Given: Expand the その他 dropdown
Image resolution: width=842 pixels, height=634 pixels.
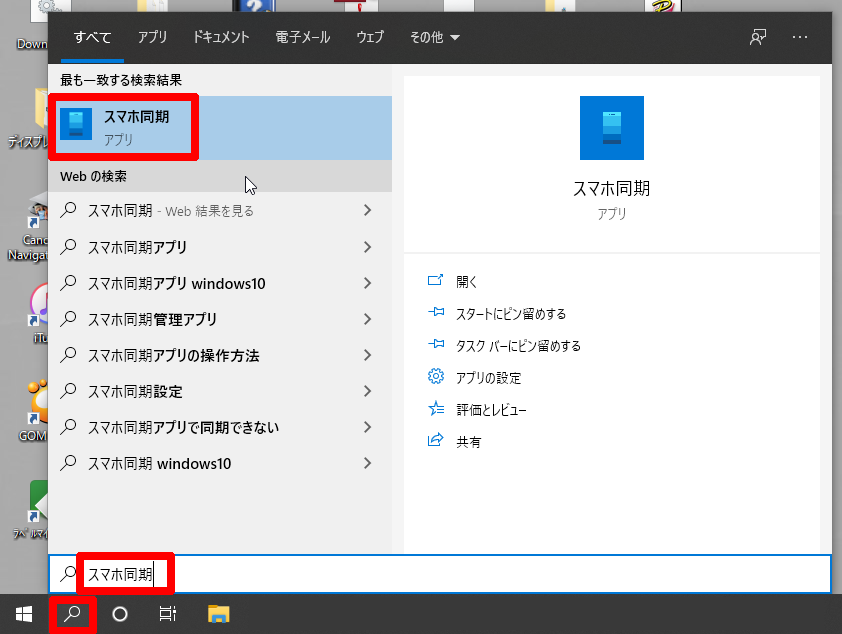Looking at the screenshot, I should click(x=434, y=37).
